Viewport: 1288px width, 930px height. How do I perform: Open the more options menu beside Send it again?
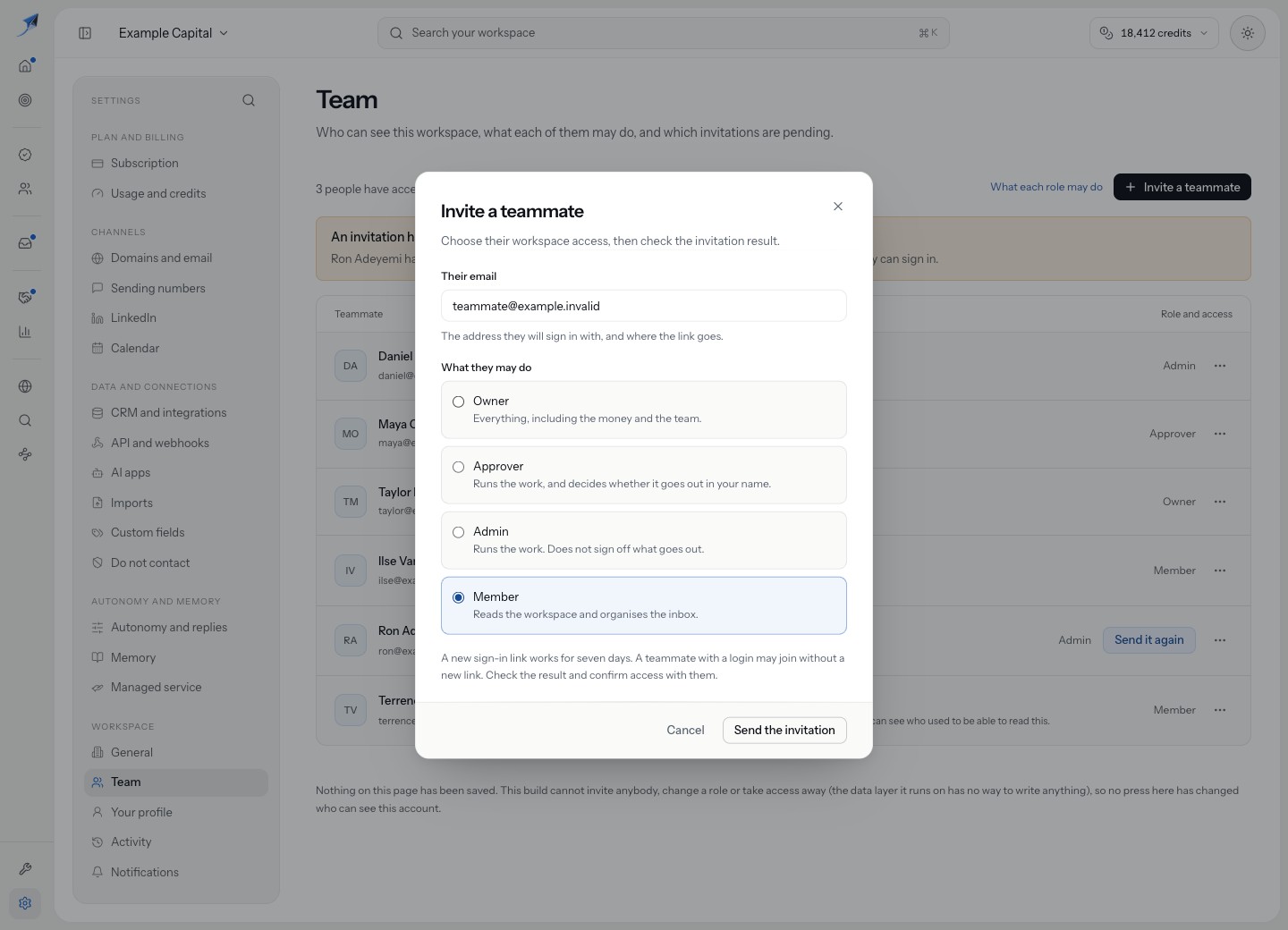click(1220, 640)
